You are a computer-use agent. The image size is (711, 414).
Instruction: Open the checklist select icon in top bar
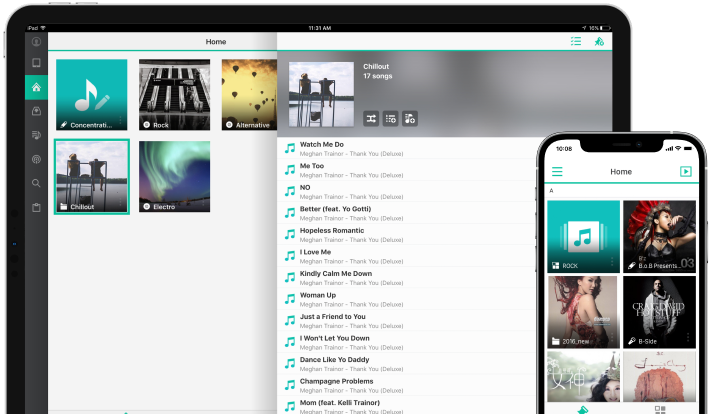pos(575,41)
